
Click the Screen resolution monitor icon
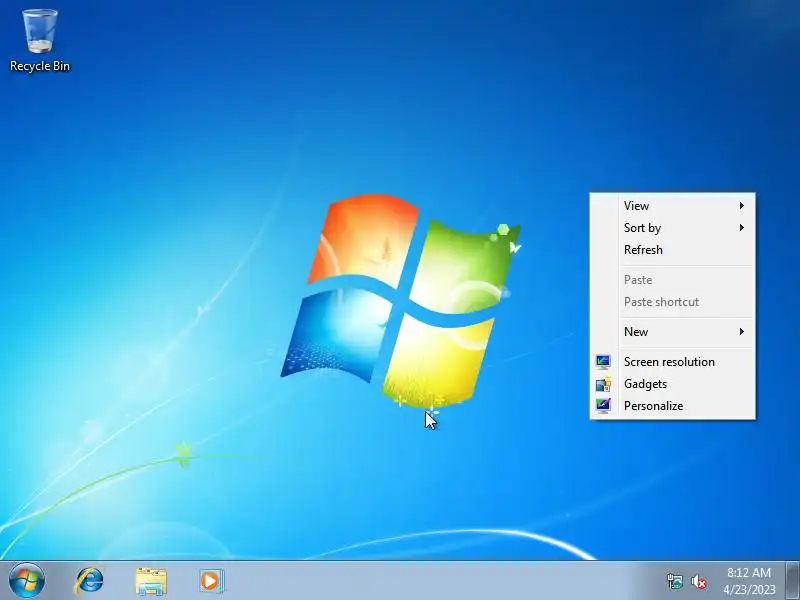pos(603,362)
